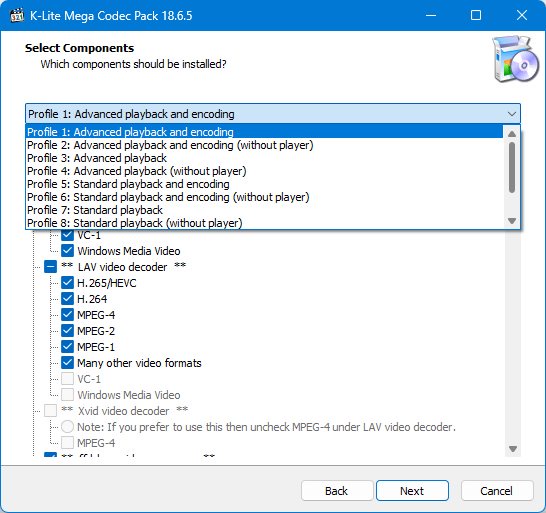Click the Xvid note radio button
Viewport: 546px width, 513px height.
(67, 427)
